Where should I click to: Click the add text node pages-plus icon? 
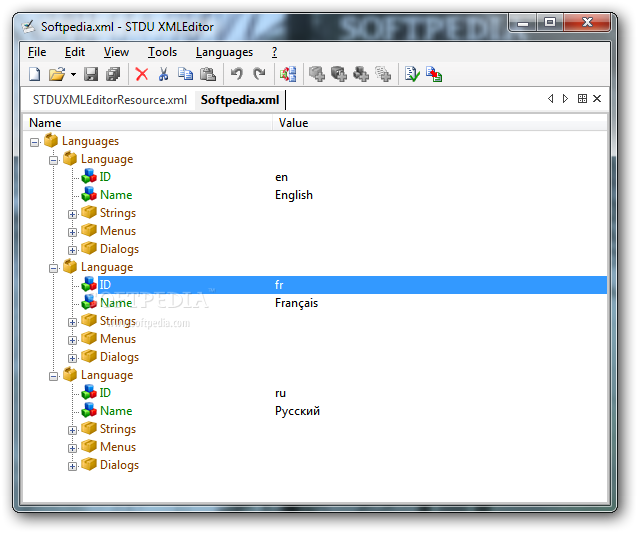pos(383,74)
